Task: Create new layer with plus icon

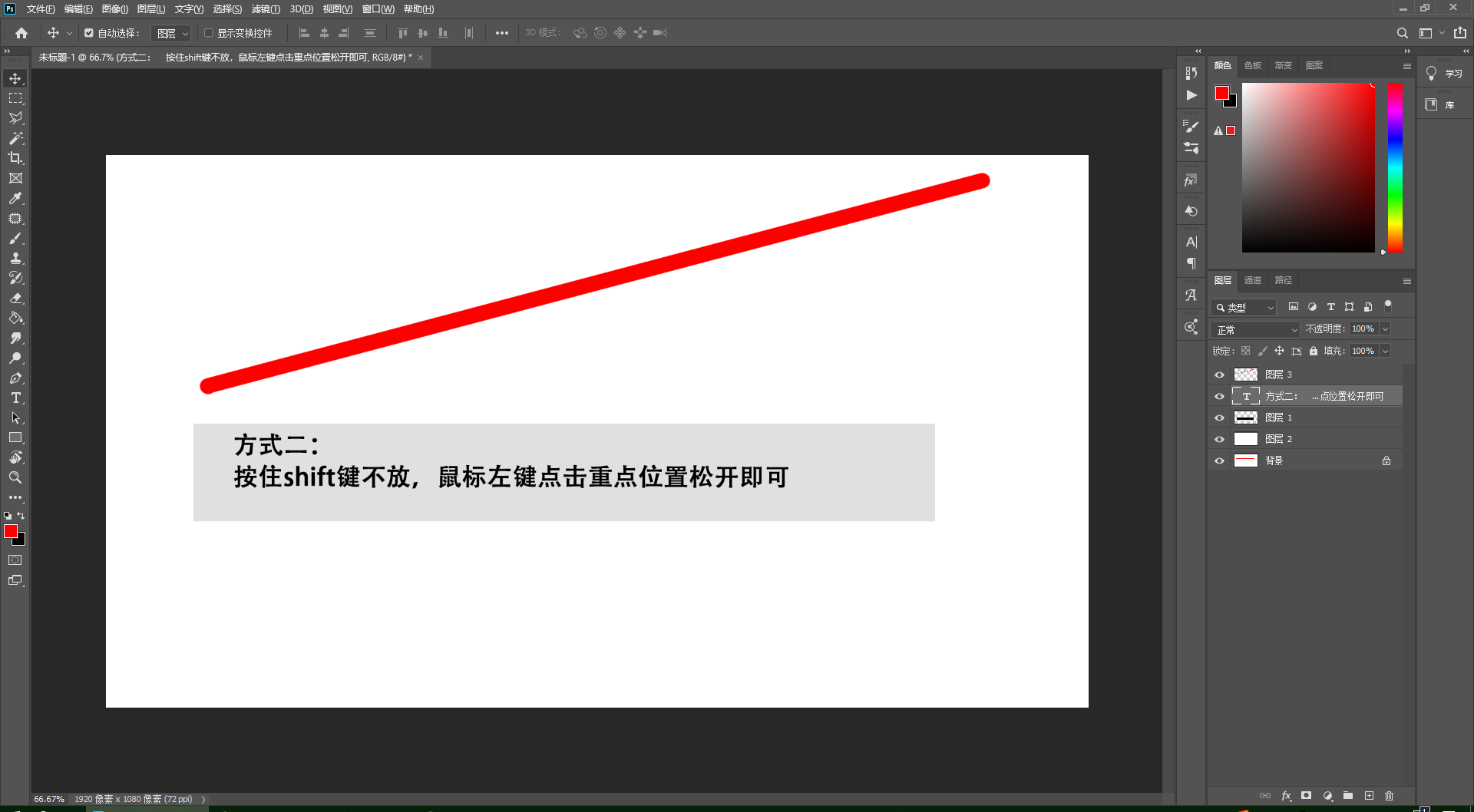Action: click(1369, 796)
